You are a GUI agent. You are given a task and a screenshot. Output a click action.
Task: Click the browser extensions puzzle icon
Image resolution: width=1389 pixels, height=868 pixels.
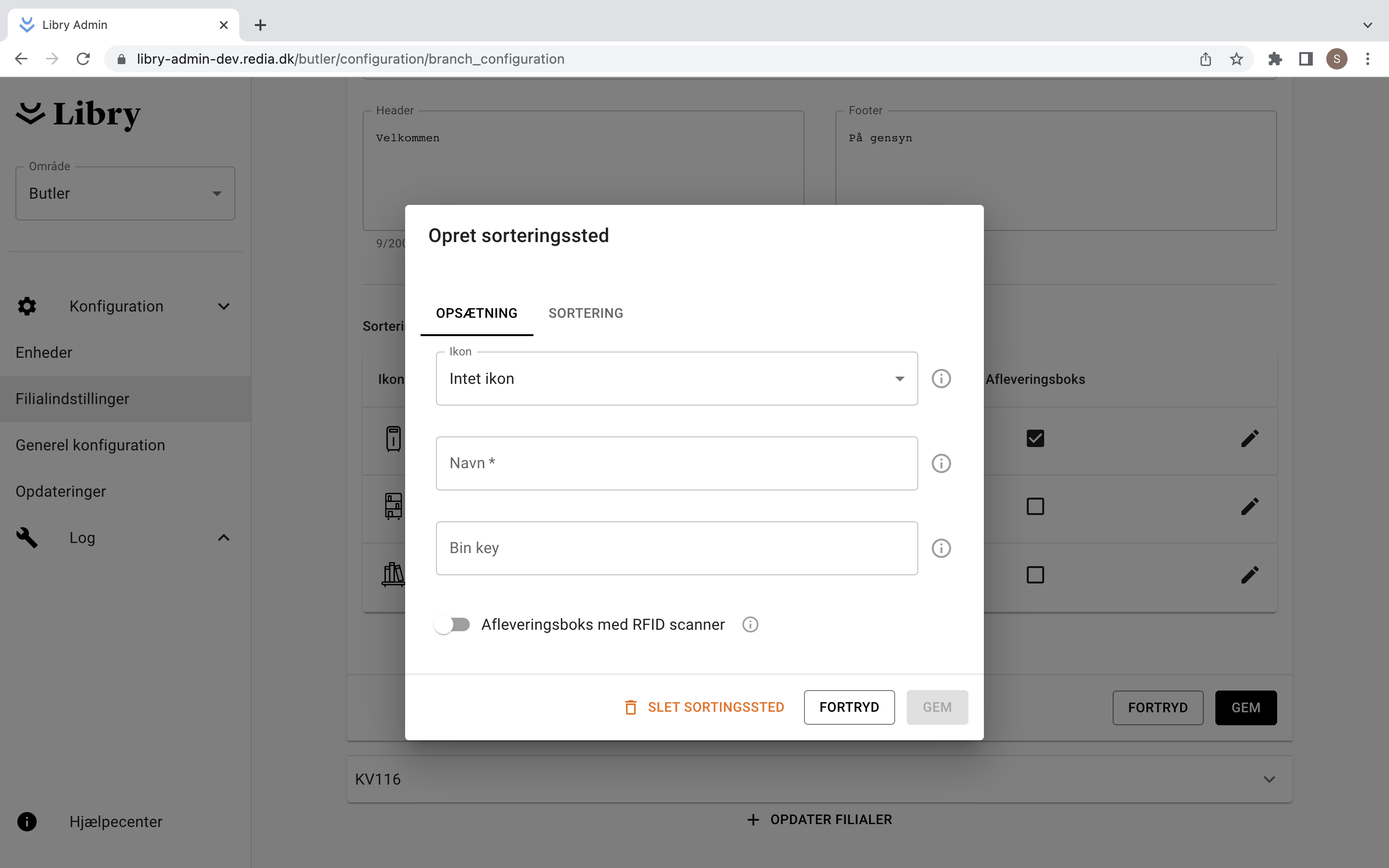pos(1275,58)
